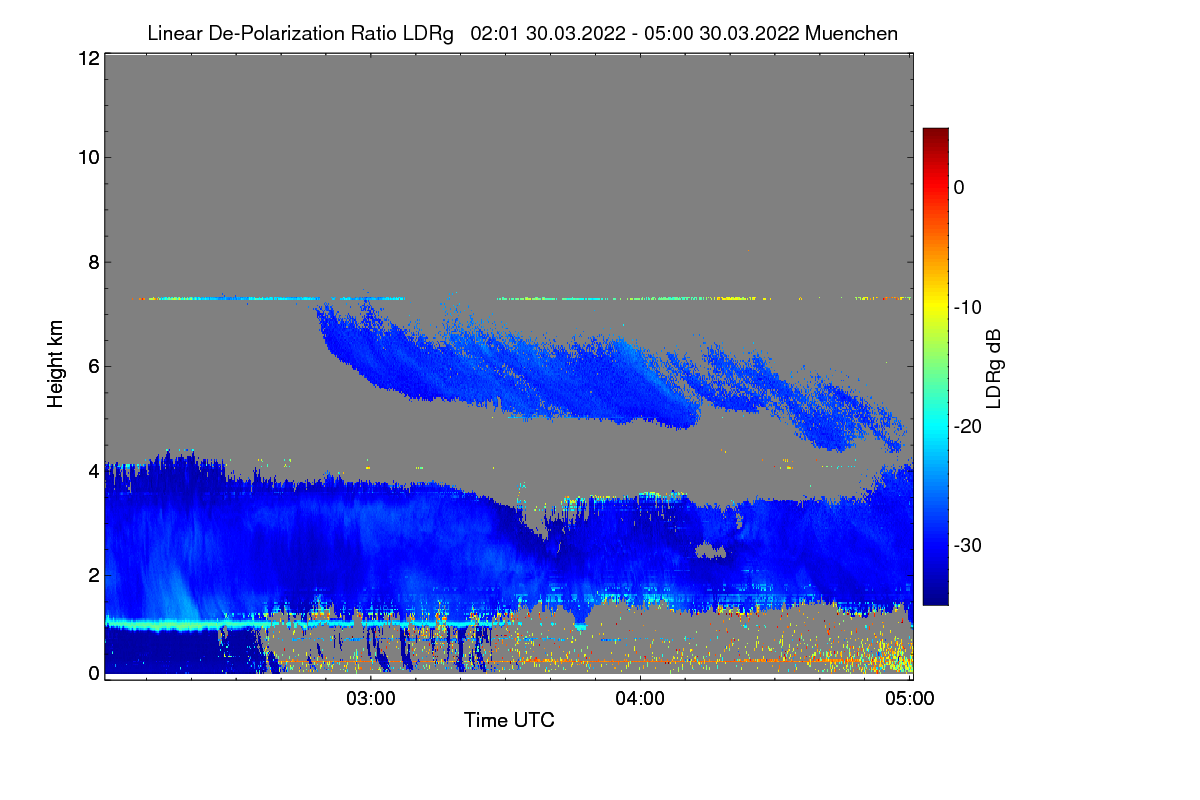The height and width of the screenshot is (800, 1200).
Task: Click the '04:00' time tick label
Action: pos(640,699)
